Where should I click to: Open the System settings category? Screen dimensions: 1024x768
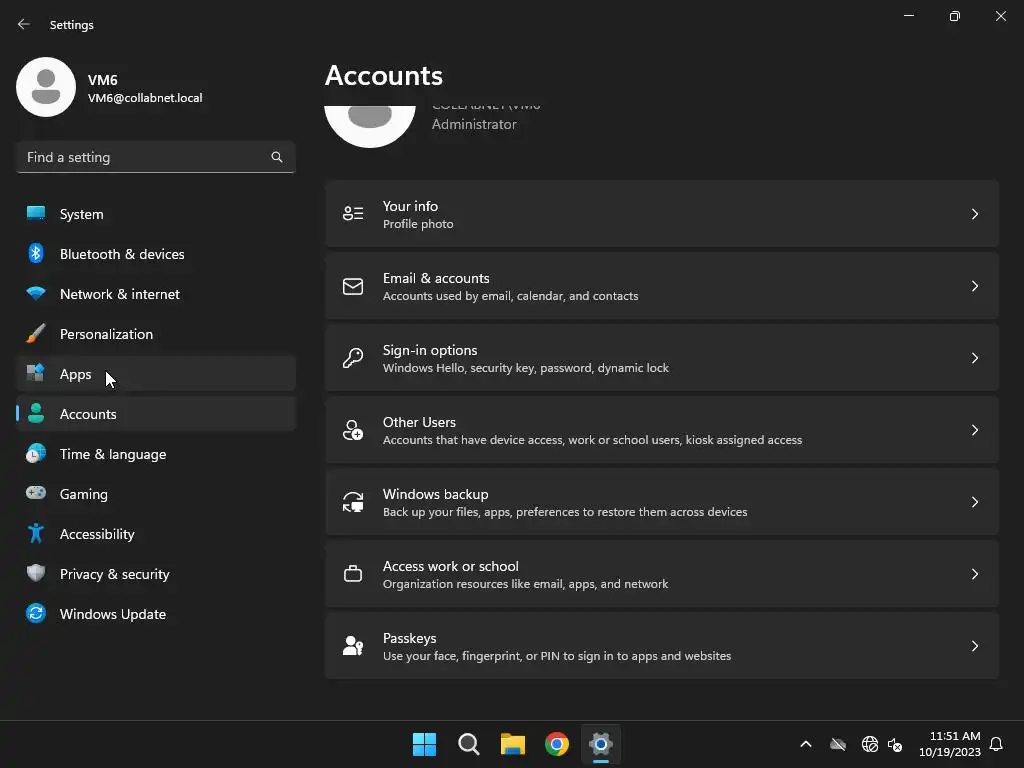(x=155, y=214)
